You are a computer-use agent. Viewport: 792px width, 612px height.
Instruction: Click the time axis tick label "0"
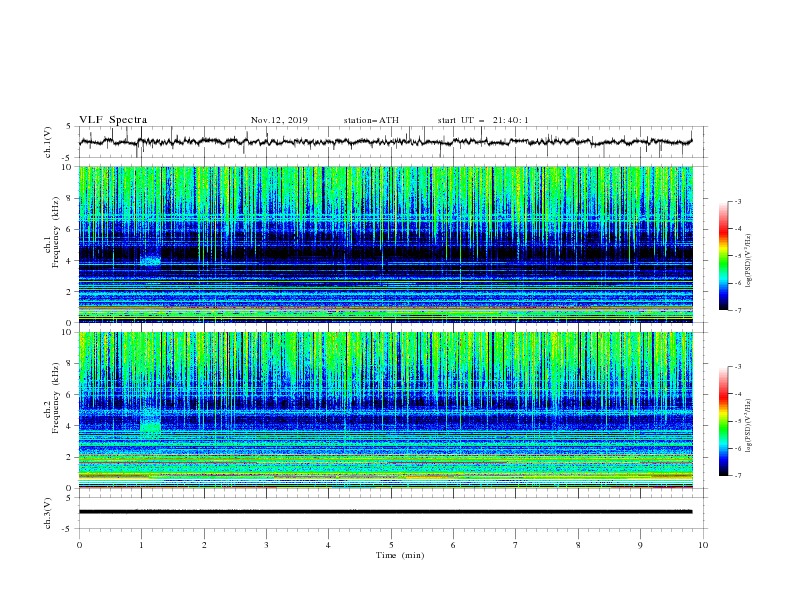tap(79, 545)
